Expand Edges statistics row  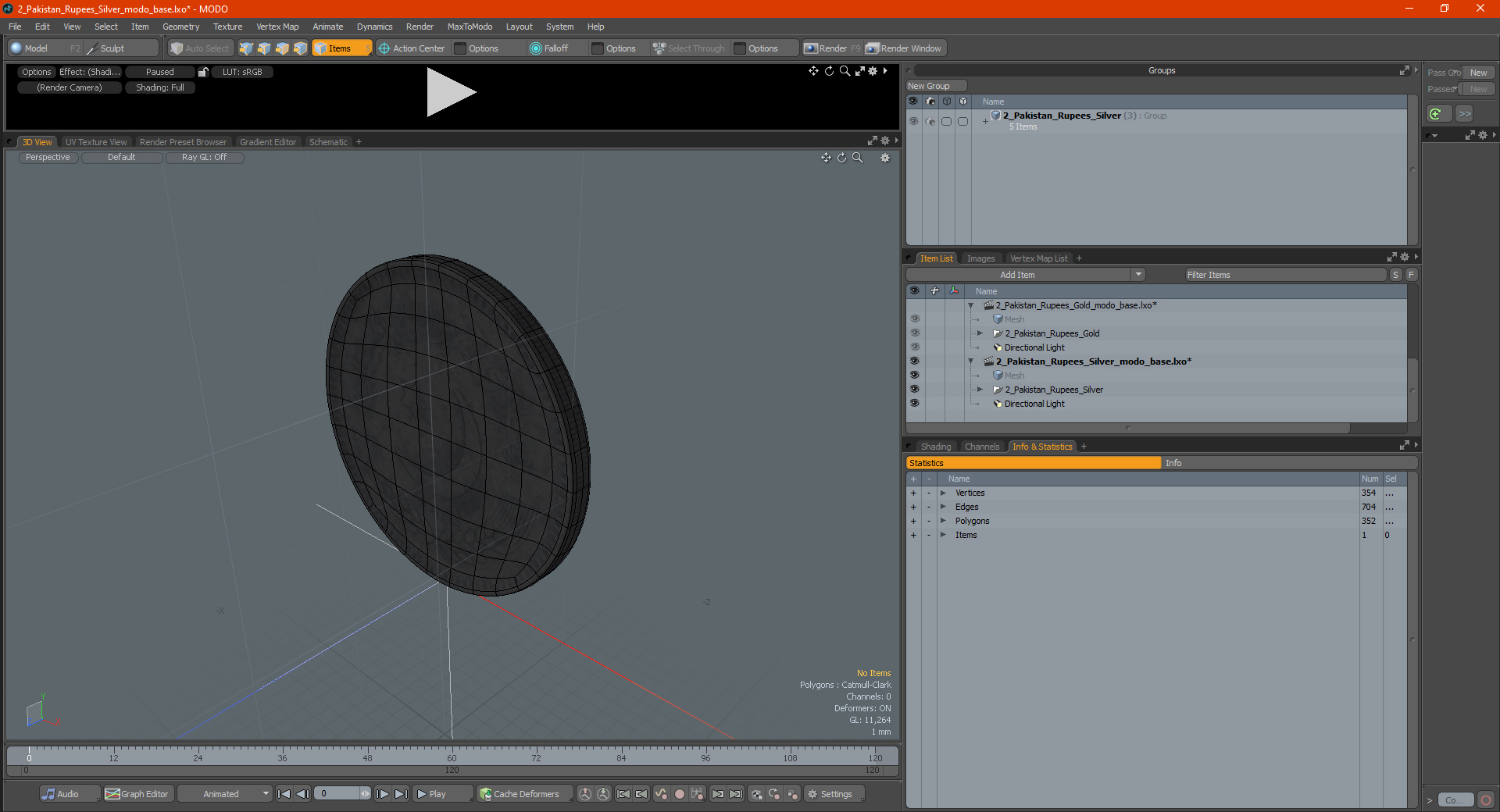click(944, 507)
